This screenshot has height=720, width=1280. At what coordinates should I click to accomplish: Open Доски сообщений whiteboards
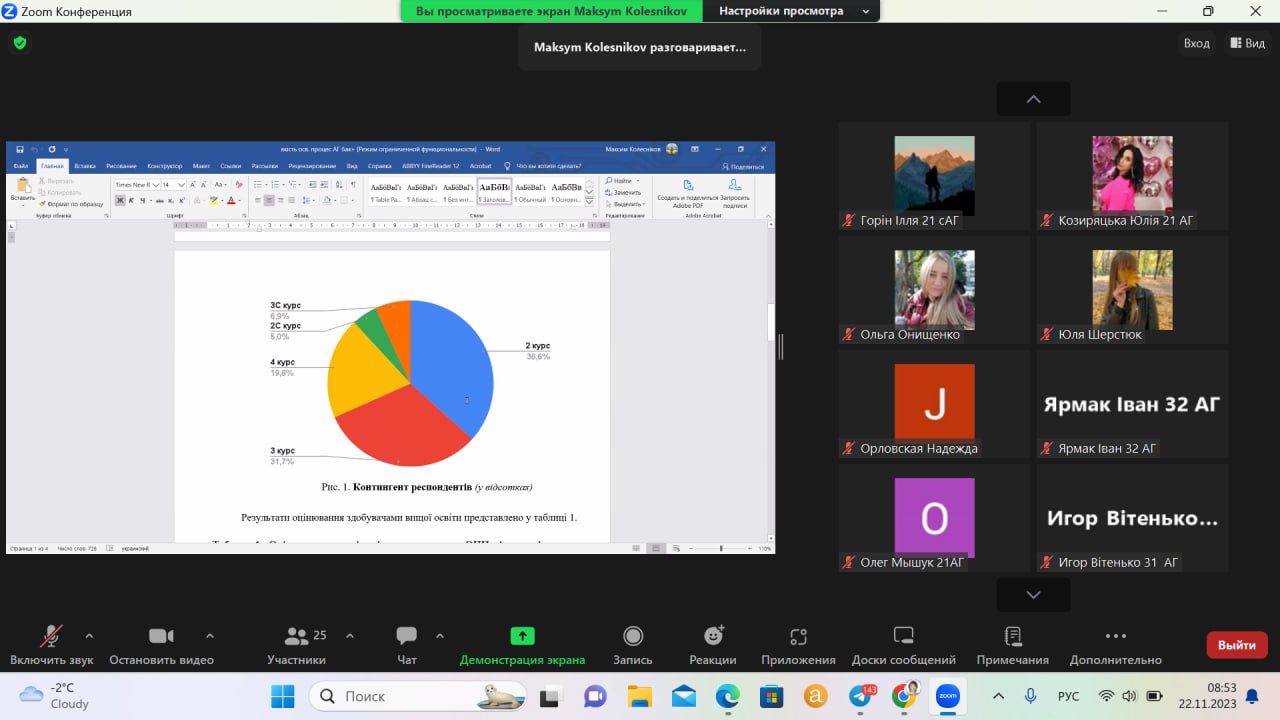[903, 645]
